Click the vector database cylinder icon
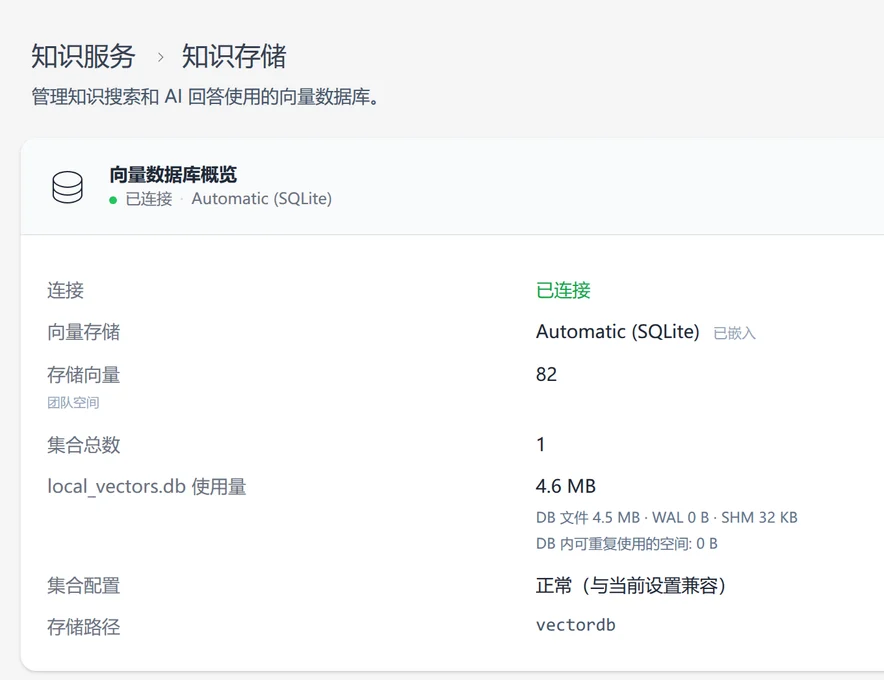The width and height of the screenshot is (884, 680). [x=68, y=187]
